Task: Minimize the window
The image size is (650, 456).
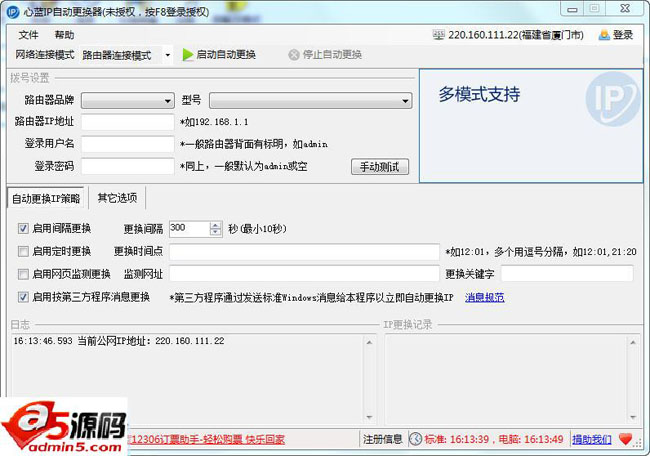Action: click(x=572, y=9)
